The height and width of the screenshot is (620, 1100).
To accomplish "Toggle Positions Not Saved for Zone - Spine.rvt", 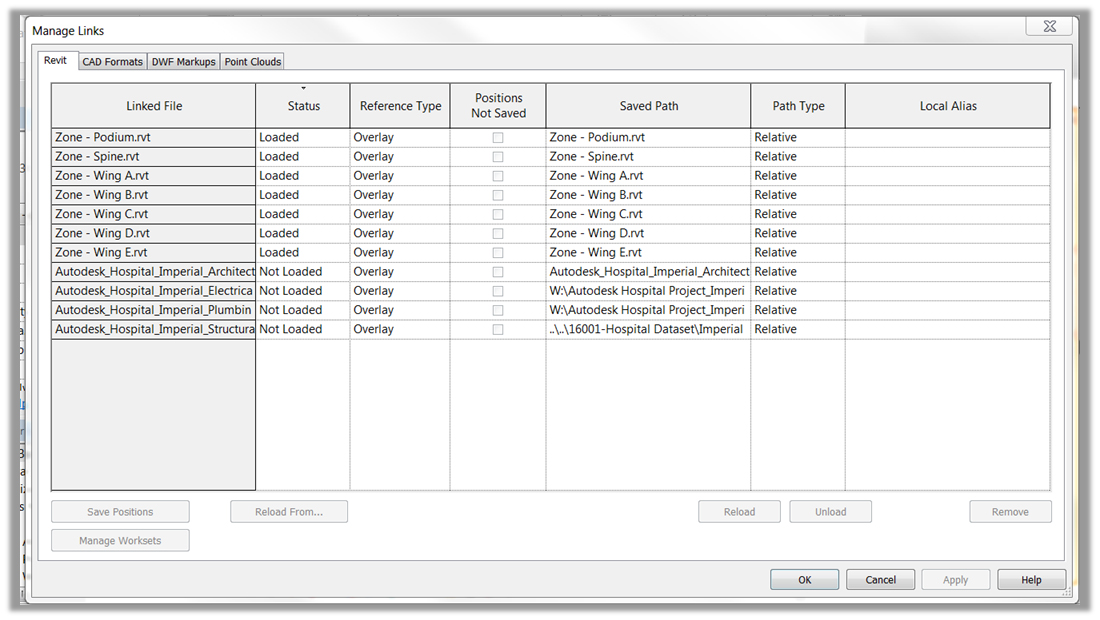I will [x=497, y=156].
